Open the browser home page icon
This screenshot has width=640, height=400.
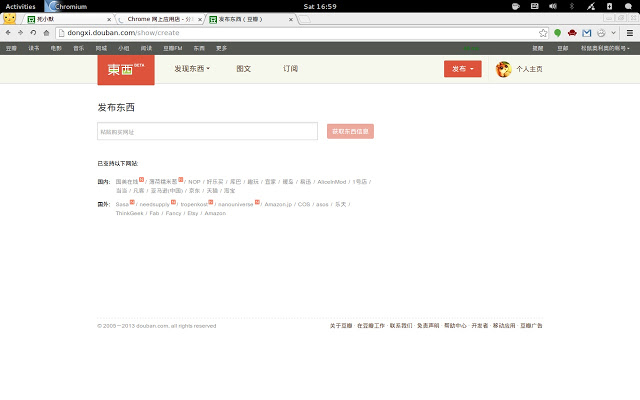46,33
